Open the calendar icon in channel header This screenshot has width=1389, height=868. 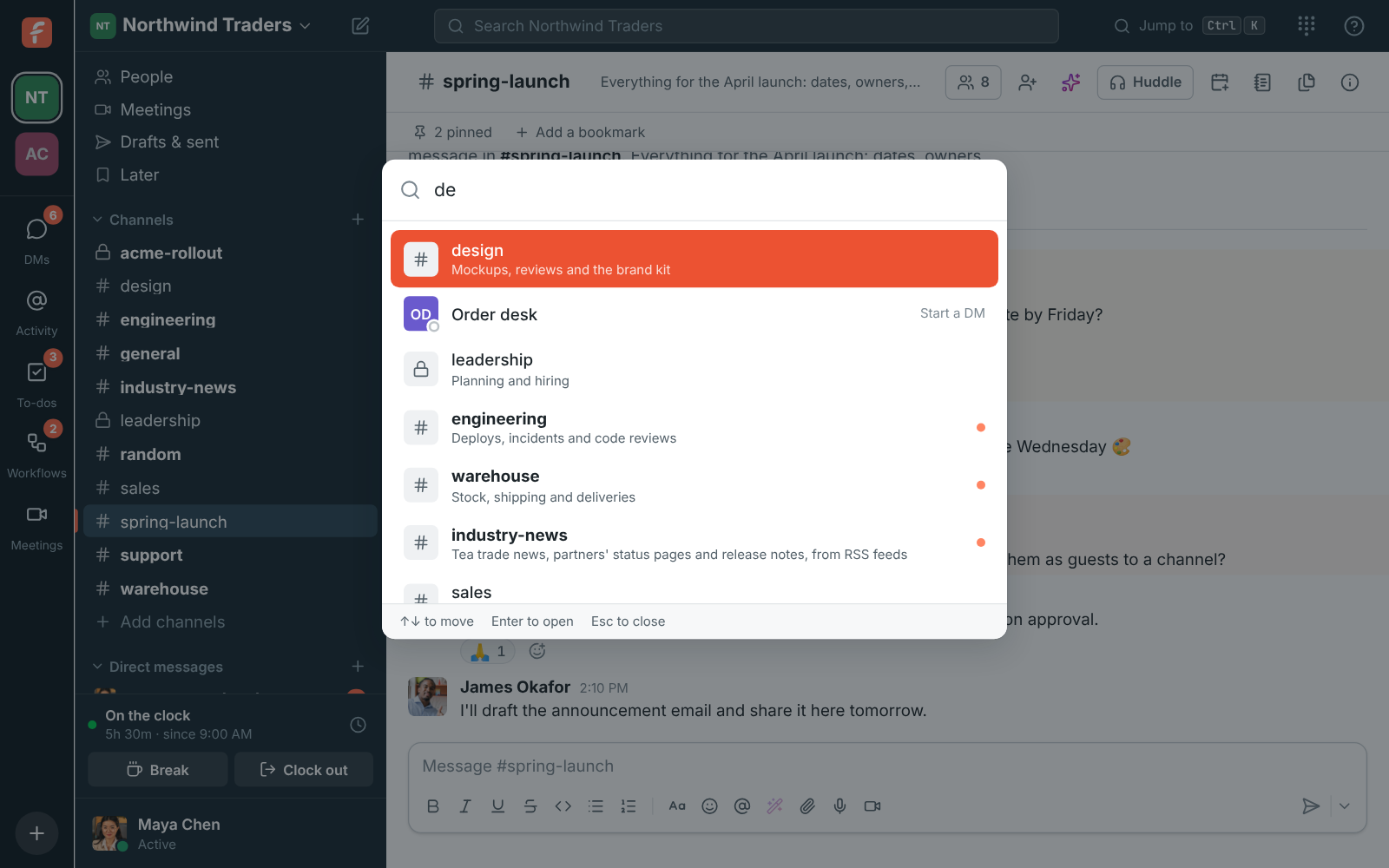click(x=1220, y=82)
